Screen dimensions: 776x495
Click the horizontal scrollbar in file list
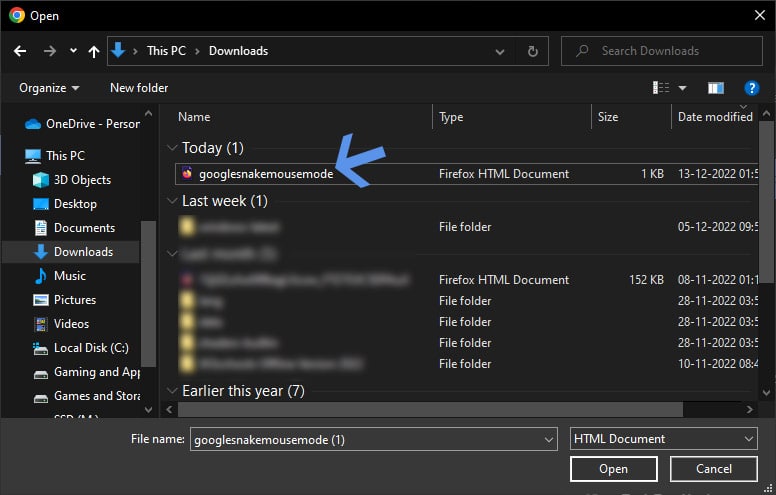430,409
